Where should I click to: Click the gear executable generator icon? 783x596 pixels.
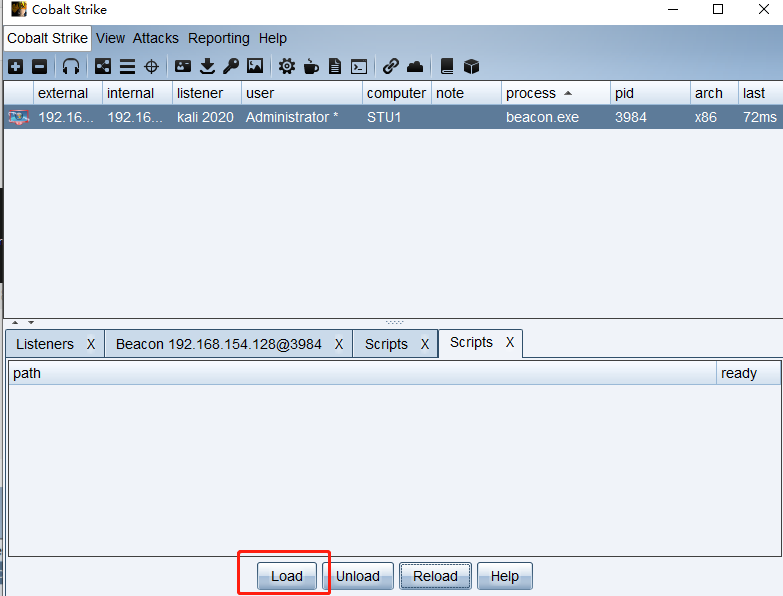[x=287, y=66]
